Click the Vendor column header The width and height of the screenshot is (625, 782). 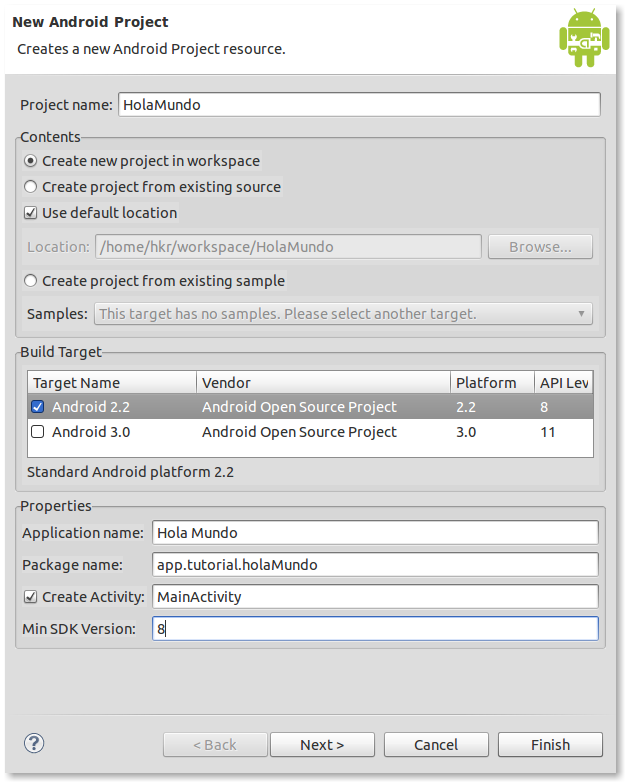click(x=323, y=383)
